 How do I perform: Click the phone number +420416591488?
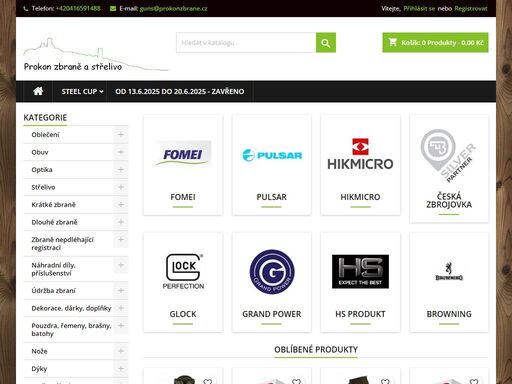(78, 9)
